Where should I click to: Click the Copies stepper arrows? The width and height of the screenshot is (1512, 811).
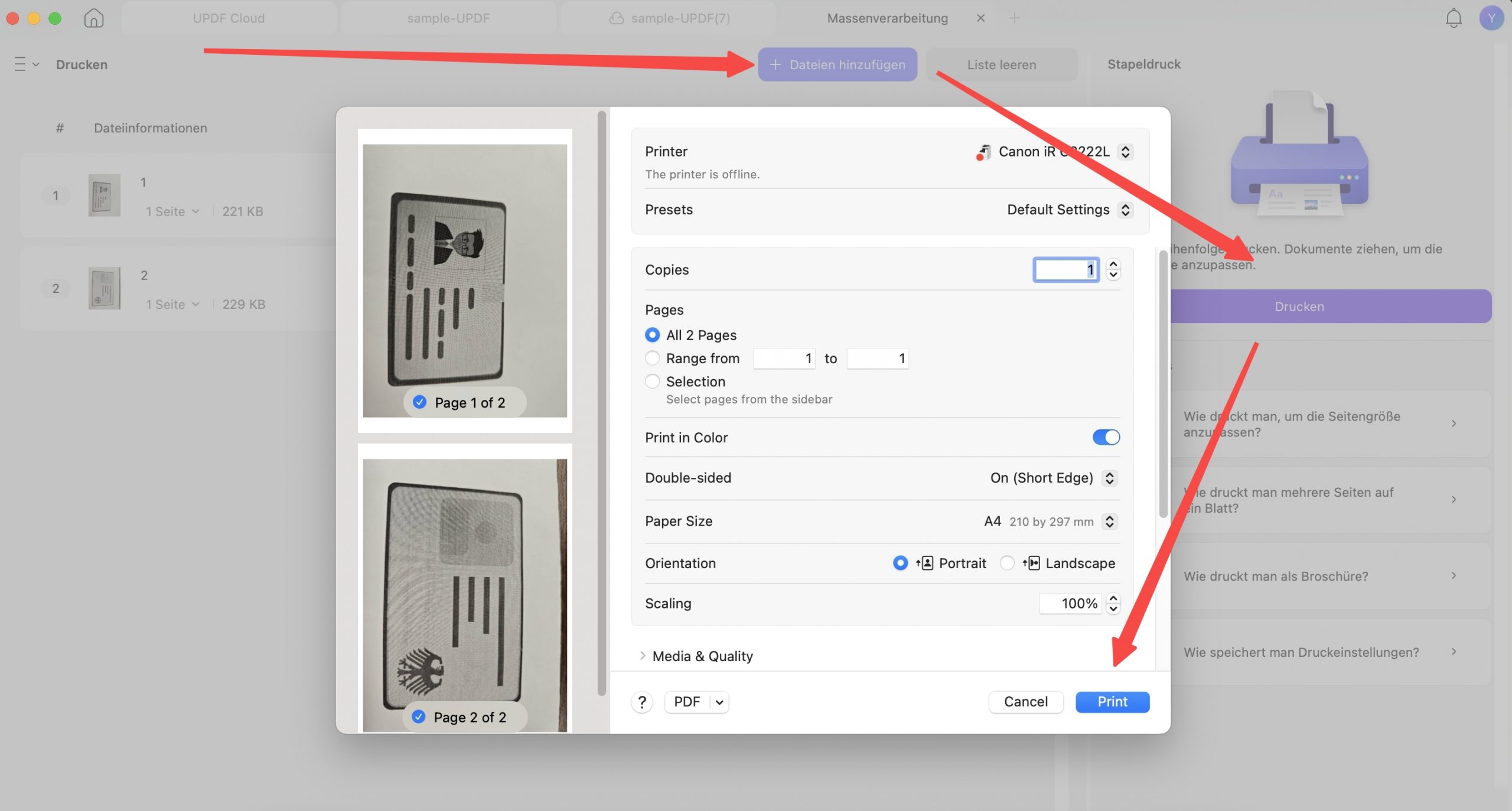1113,269
